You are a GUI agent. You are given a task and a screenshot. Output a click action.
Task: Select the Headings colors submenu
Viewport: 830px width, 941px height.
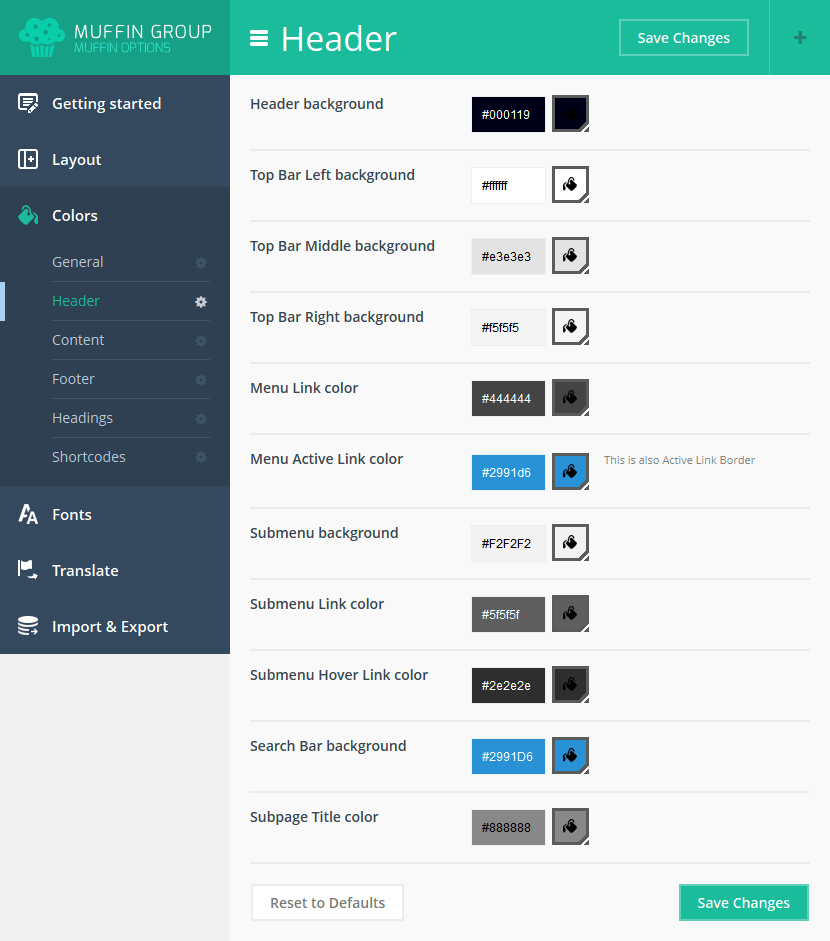[x=82, y=418]
